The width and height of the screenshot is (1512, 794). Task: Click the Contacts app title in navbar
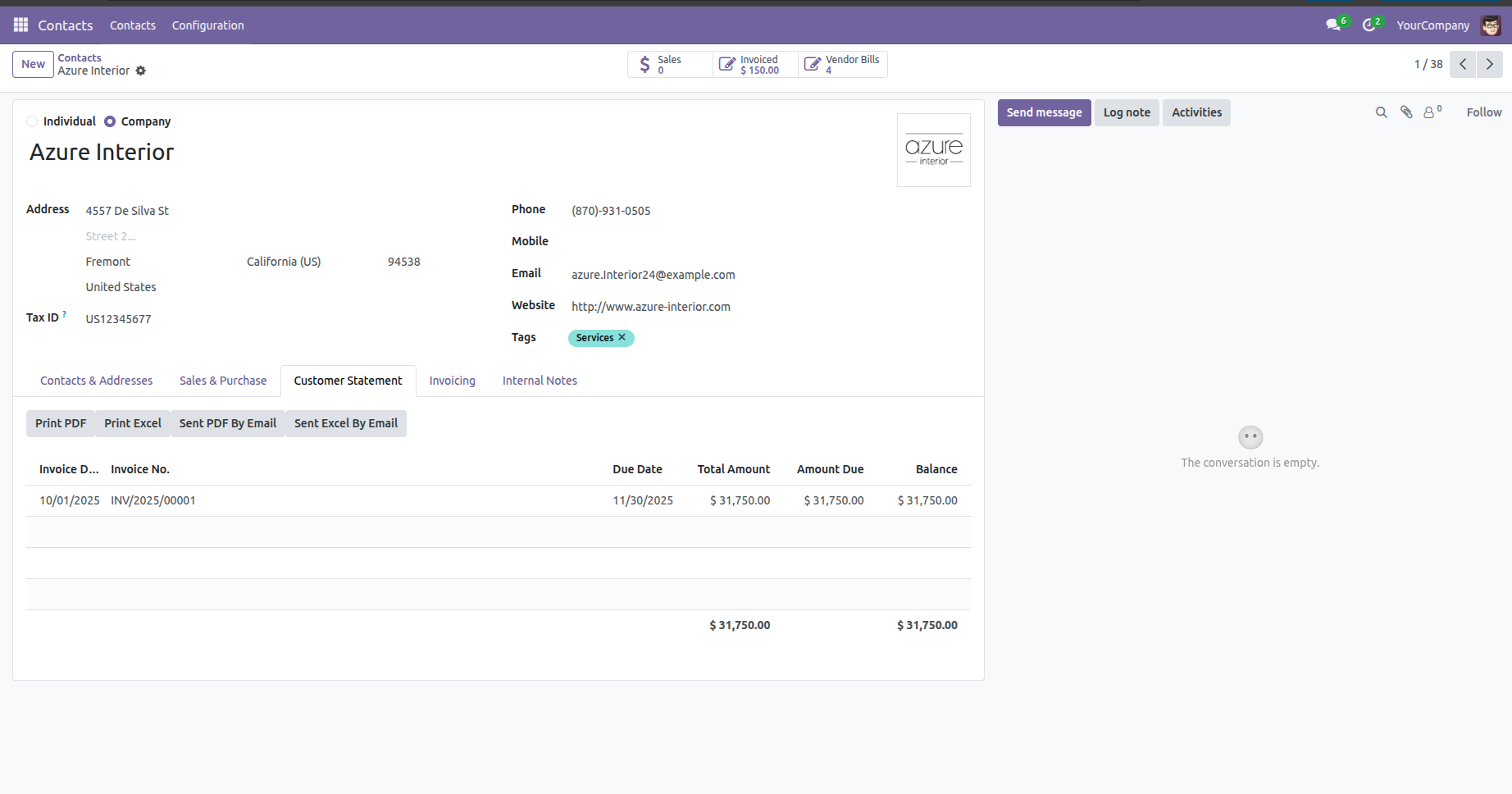66,25
